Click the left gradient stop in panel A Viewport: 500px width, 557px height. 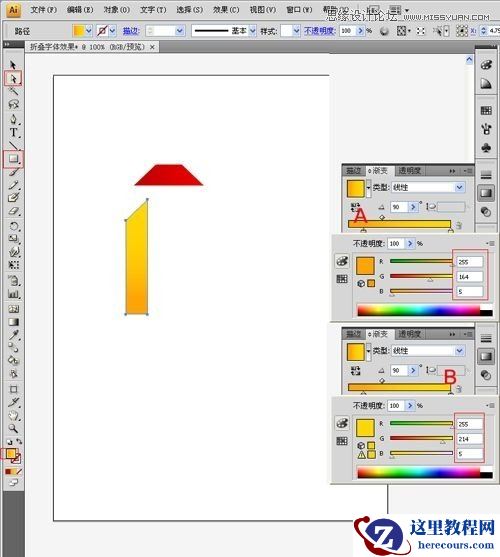click(363, 230)
